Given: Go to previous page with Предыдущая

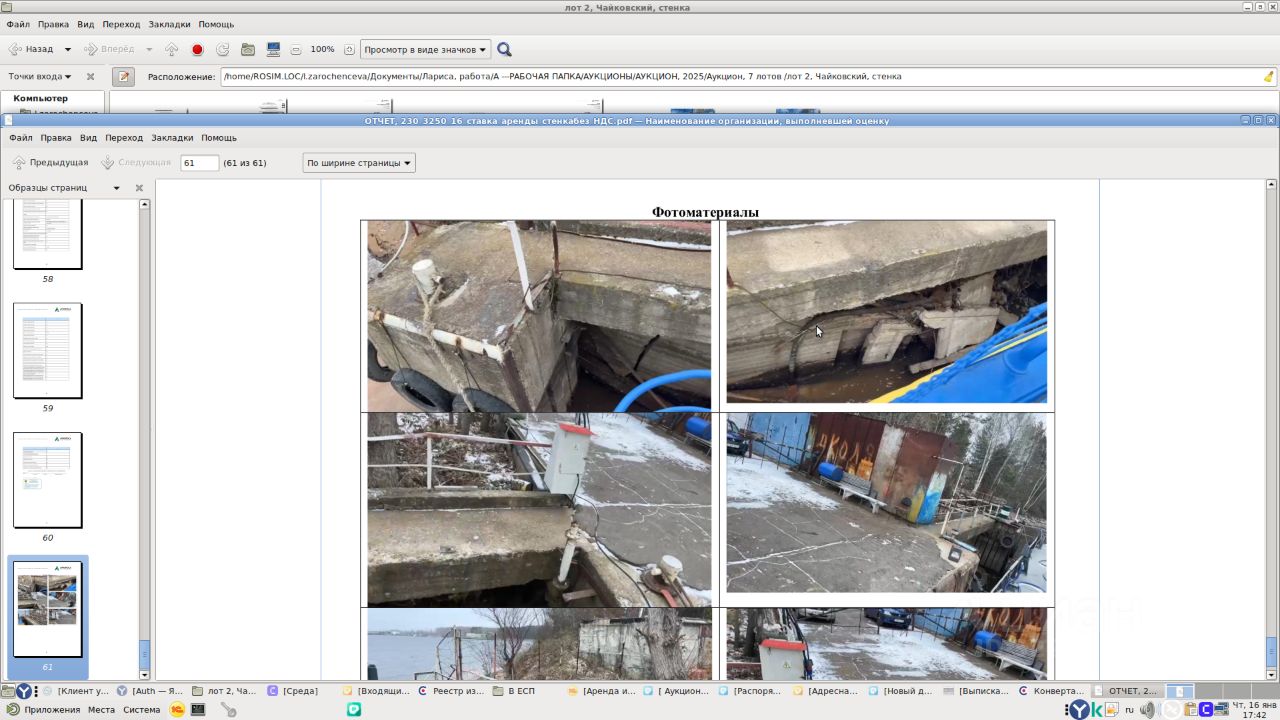Looking at the screenshot, I should click(50, 163).
